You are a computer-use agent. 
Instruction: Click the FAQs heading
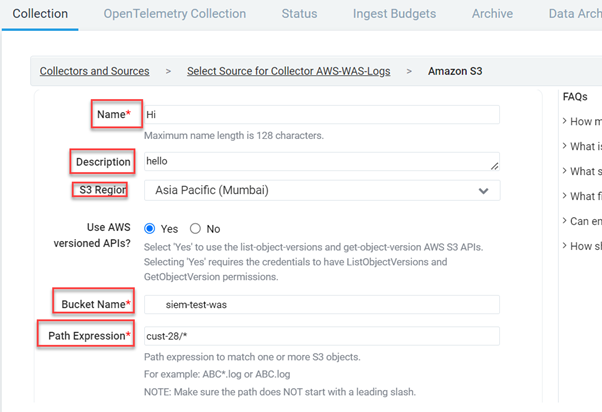pos(575,97)
